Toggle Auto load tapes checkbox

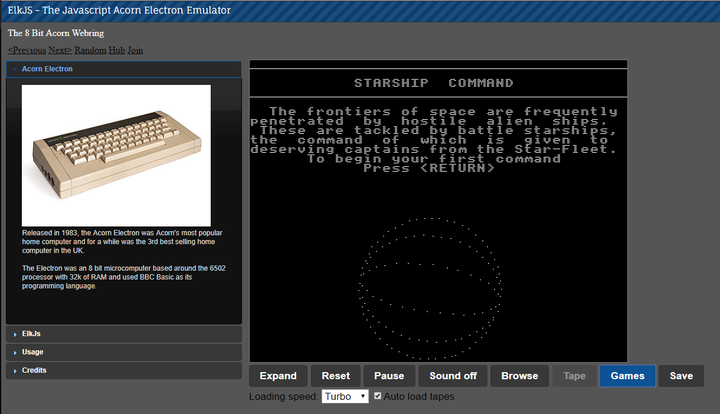[x=377, y=397]
